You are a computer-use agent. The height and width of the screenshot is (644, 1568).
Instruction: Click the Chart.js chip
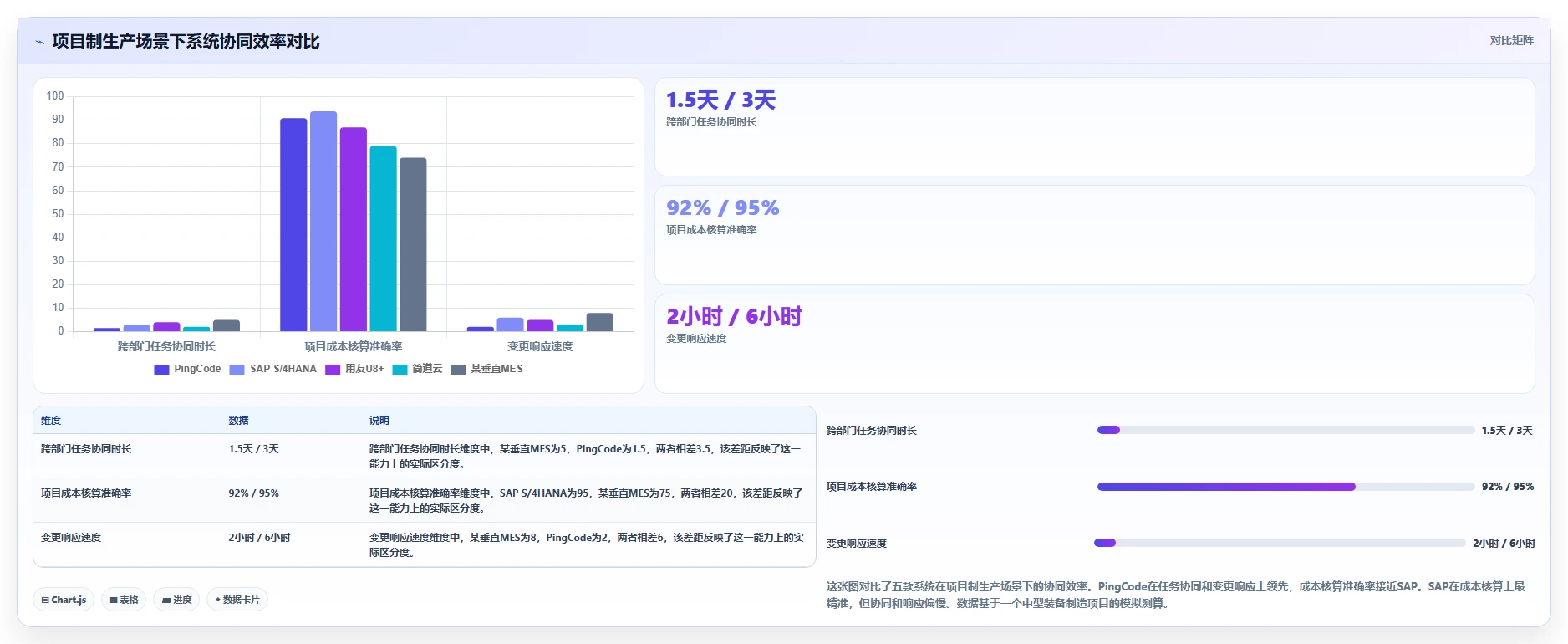pyautogui.click(x=64, y=600)
